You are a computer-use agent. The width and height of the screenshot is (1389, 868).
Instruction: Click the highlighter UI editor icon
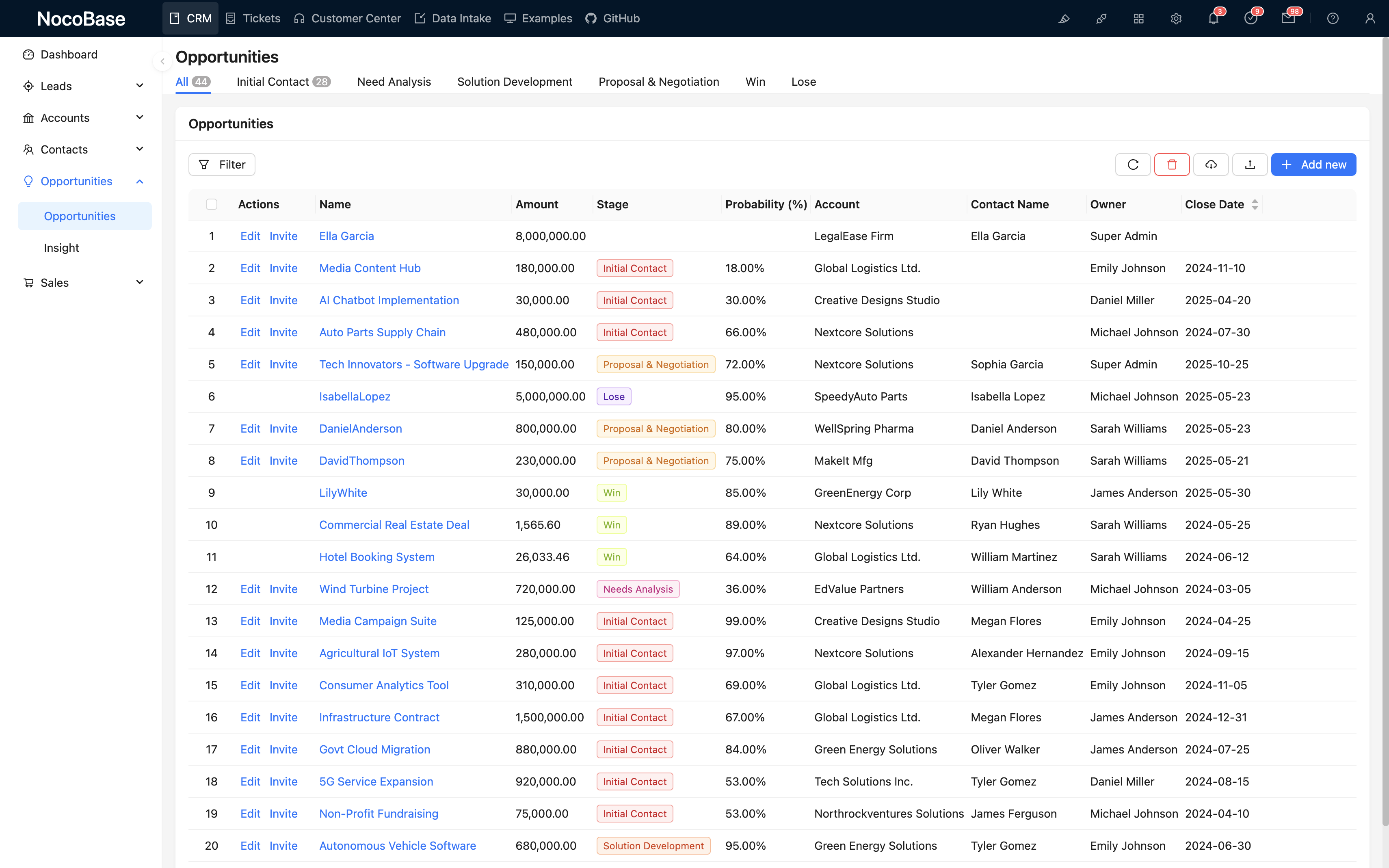point(1064,18)
